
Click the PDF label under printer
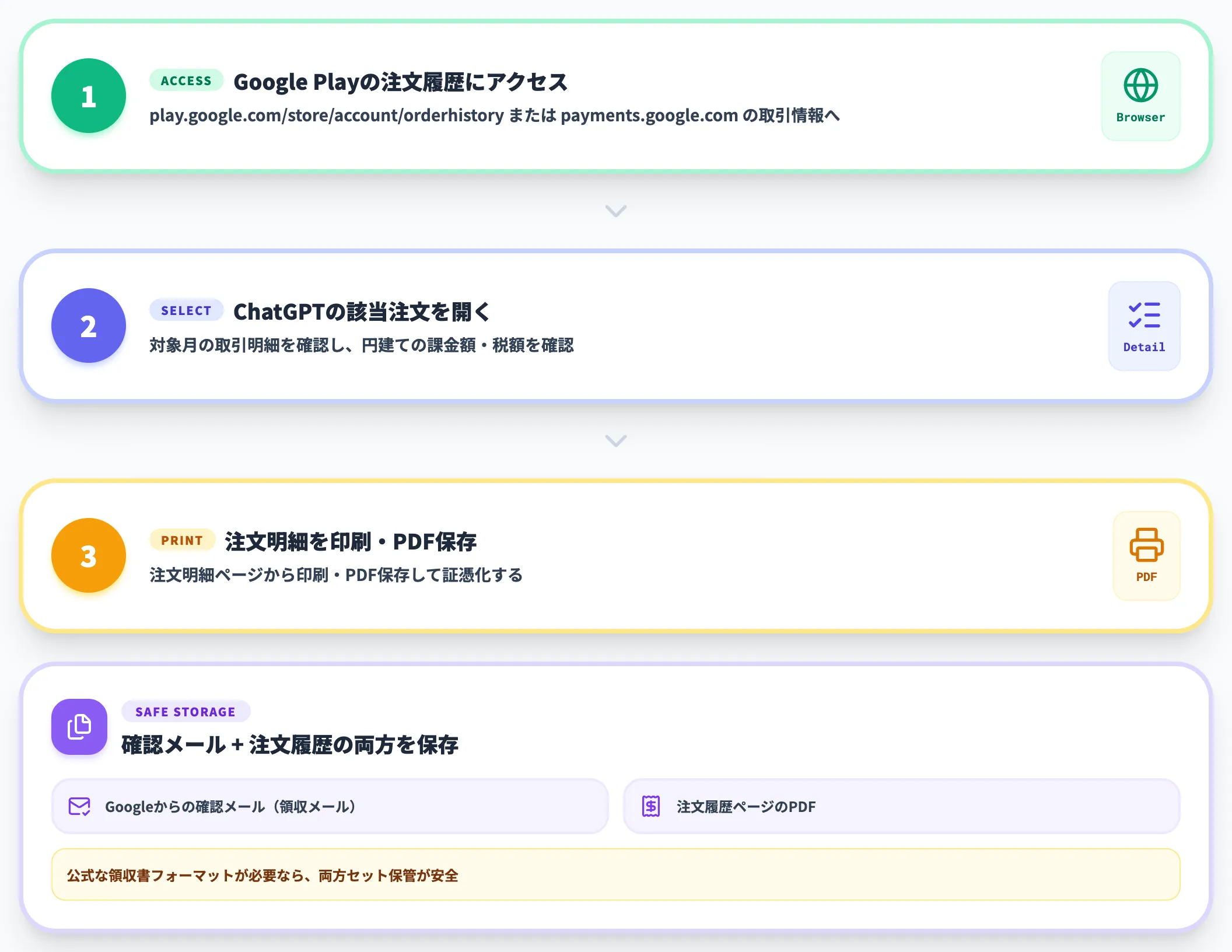(x=1146, y=577)
